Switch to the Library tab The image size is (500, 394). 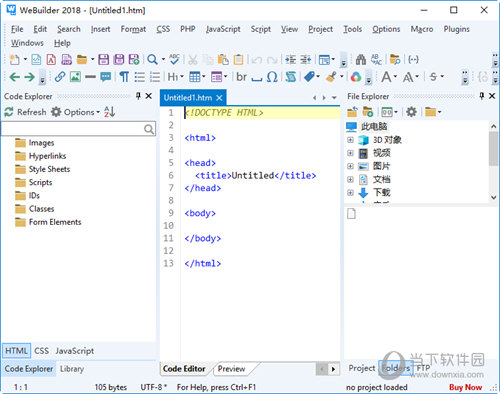pyautogui.click(x=72, y=369)
